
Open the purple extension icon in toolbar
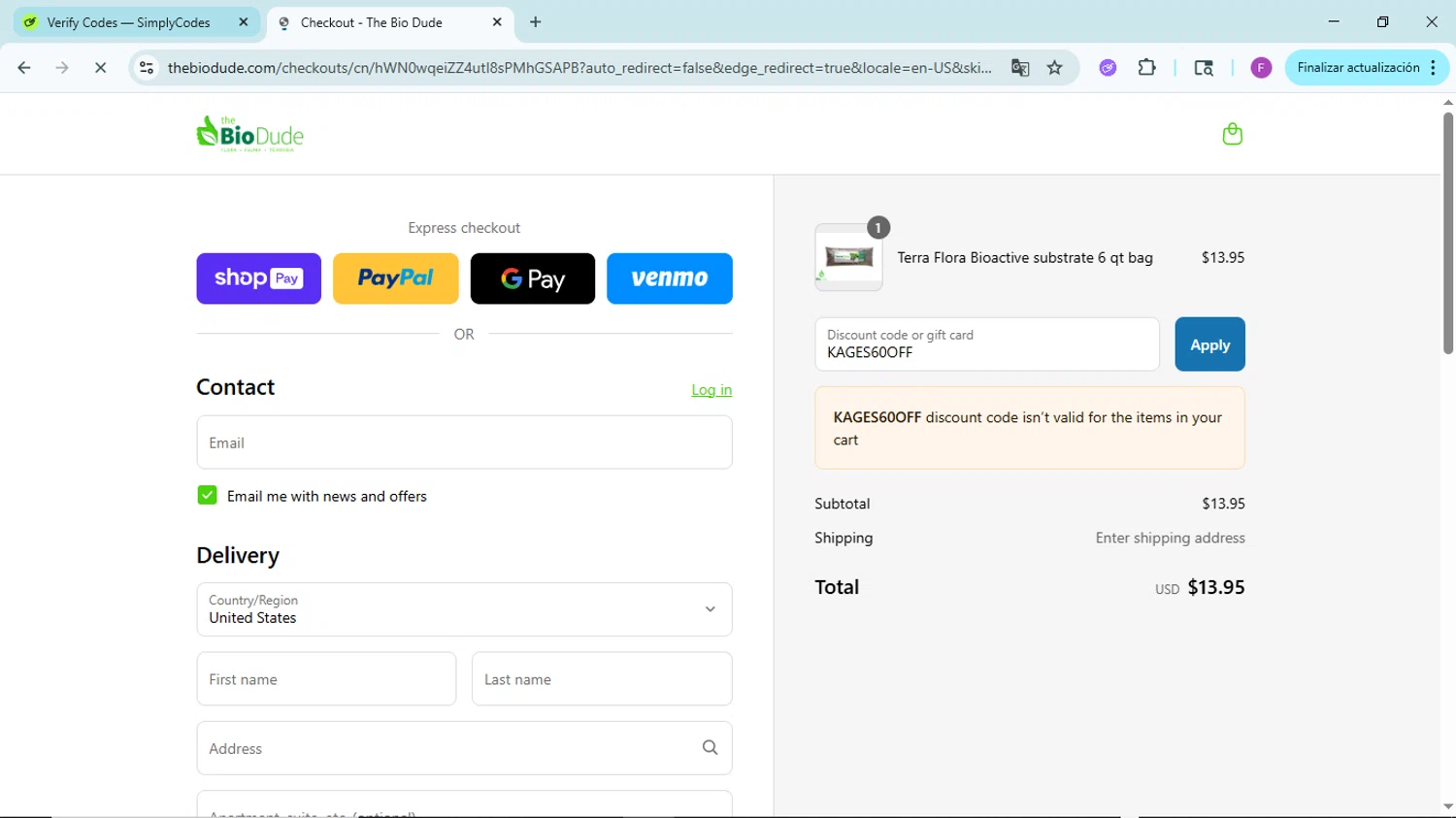[x=1108, y=68]
